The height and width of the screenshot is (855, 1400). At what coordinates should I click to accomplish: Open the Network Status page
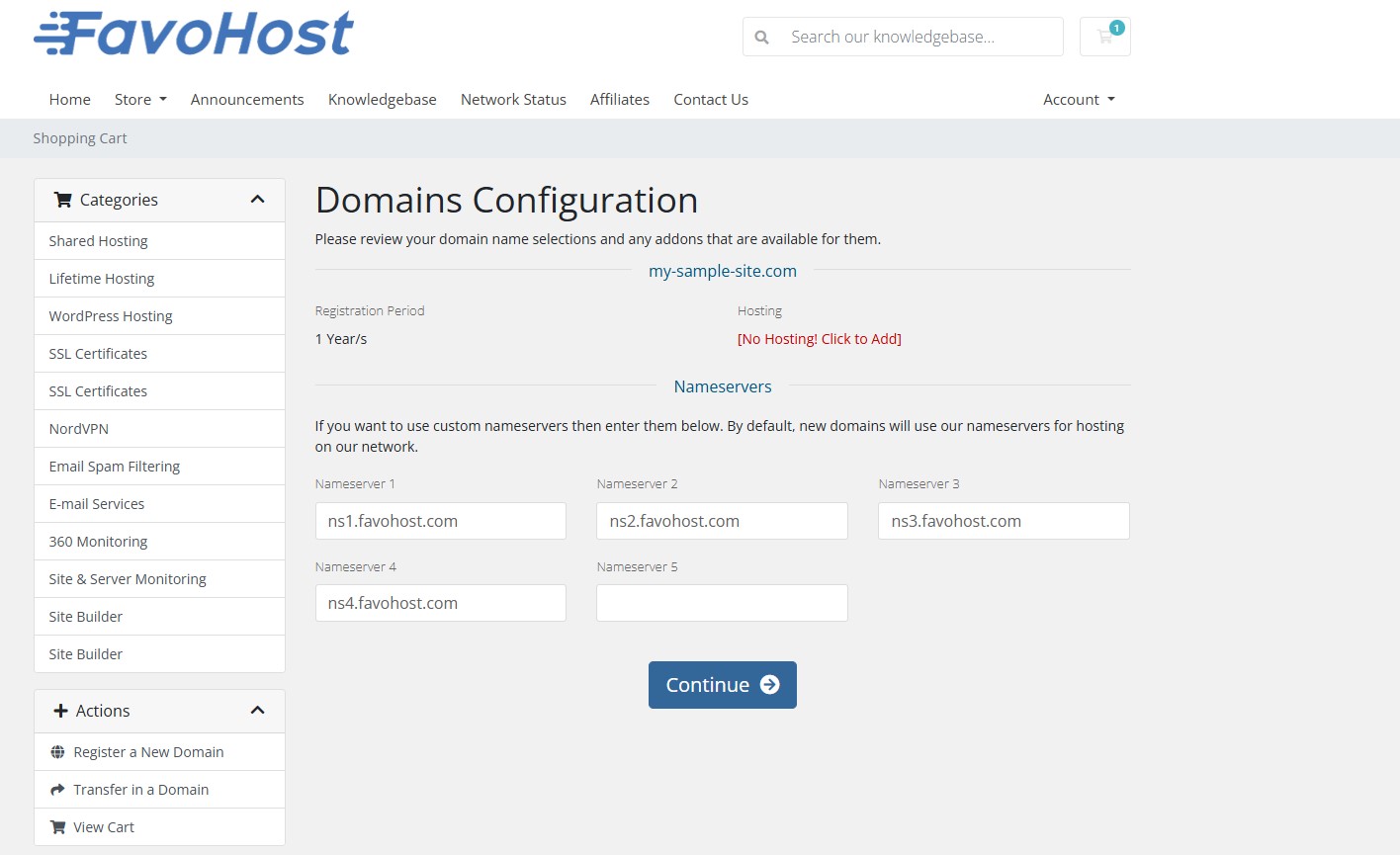click(513, 100)
